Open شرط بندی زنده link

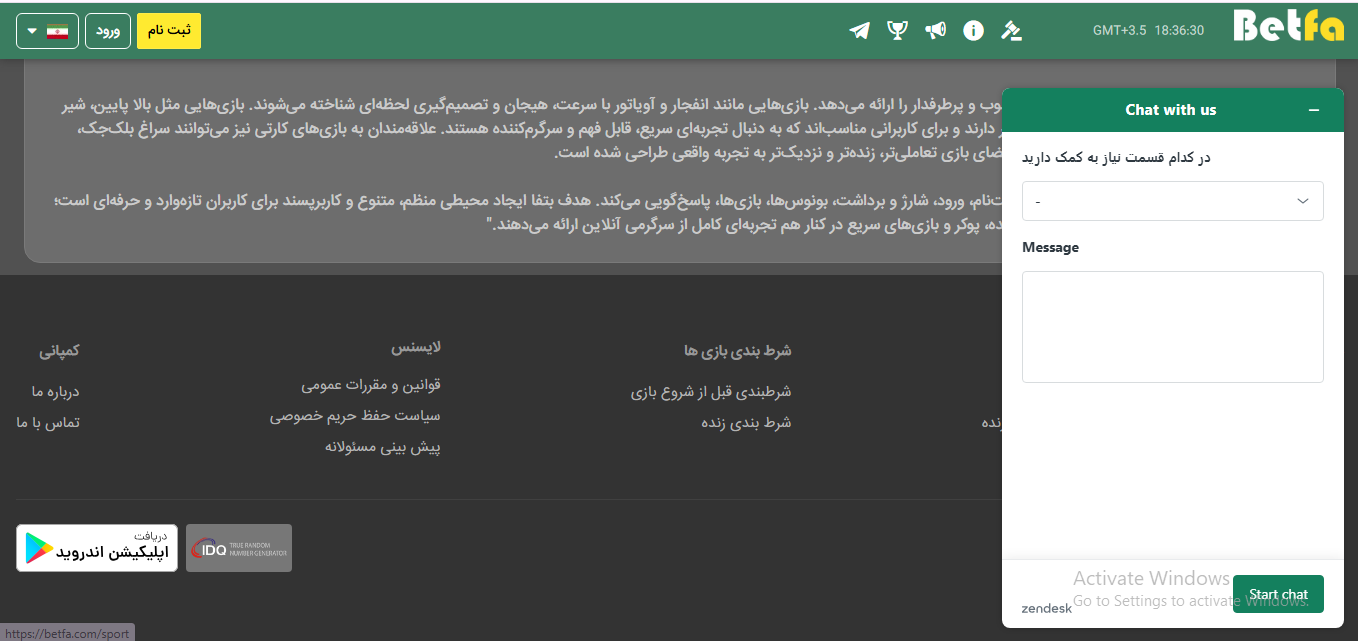click(x=746, y=423)
